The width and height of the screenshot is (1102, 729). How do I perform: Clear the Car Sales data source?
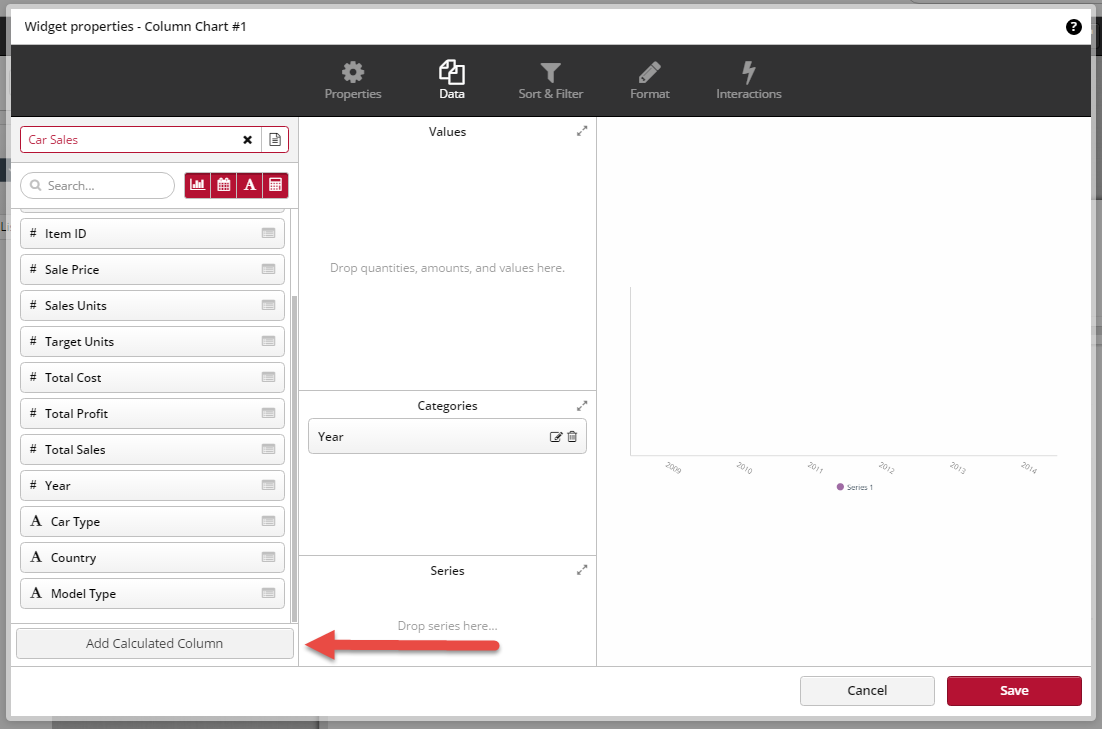point(247,140)
